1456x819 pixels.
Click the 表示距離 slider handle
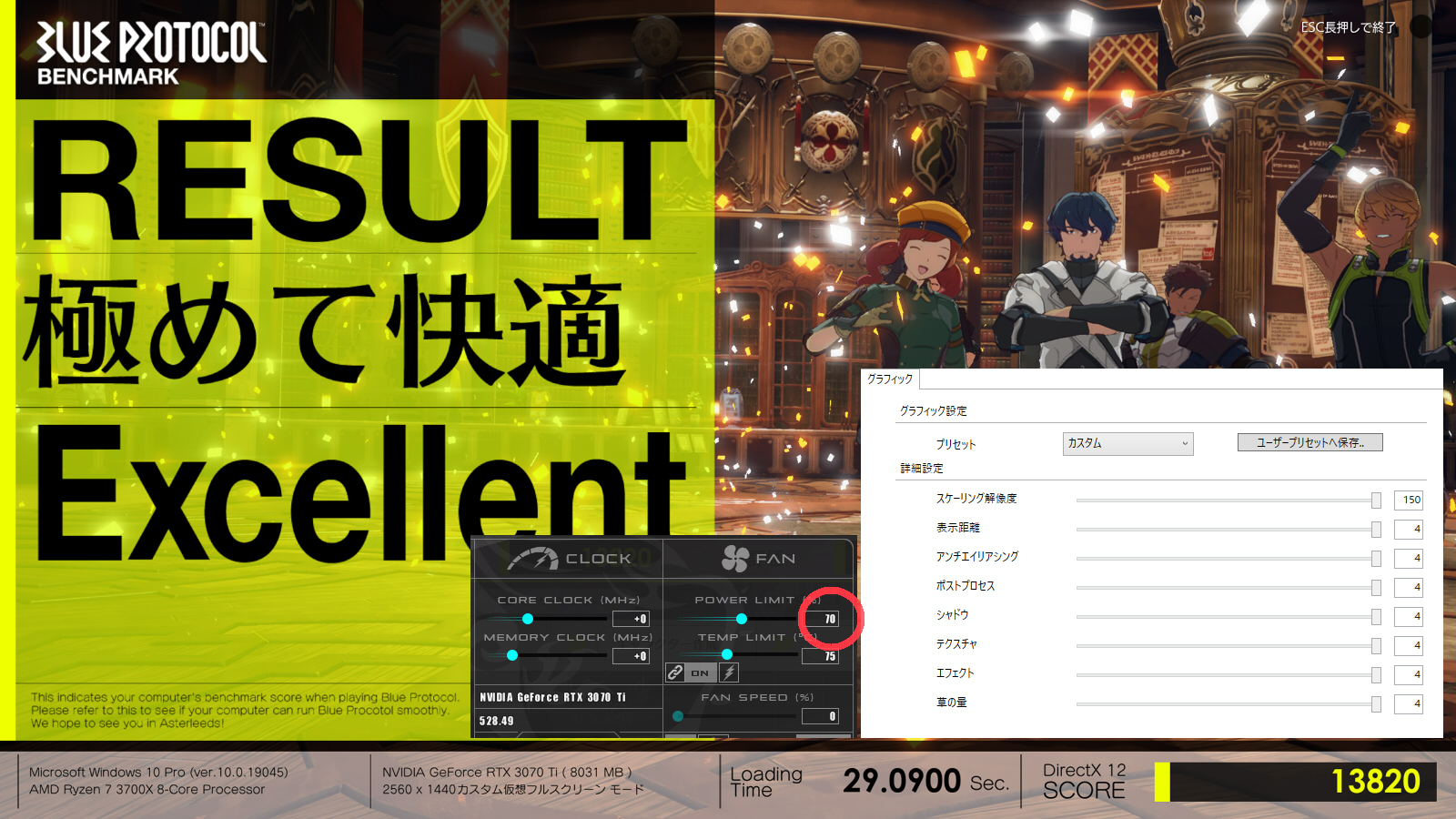pyautogui.click(x=1376, y=529)
